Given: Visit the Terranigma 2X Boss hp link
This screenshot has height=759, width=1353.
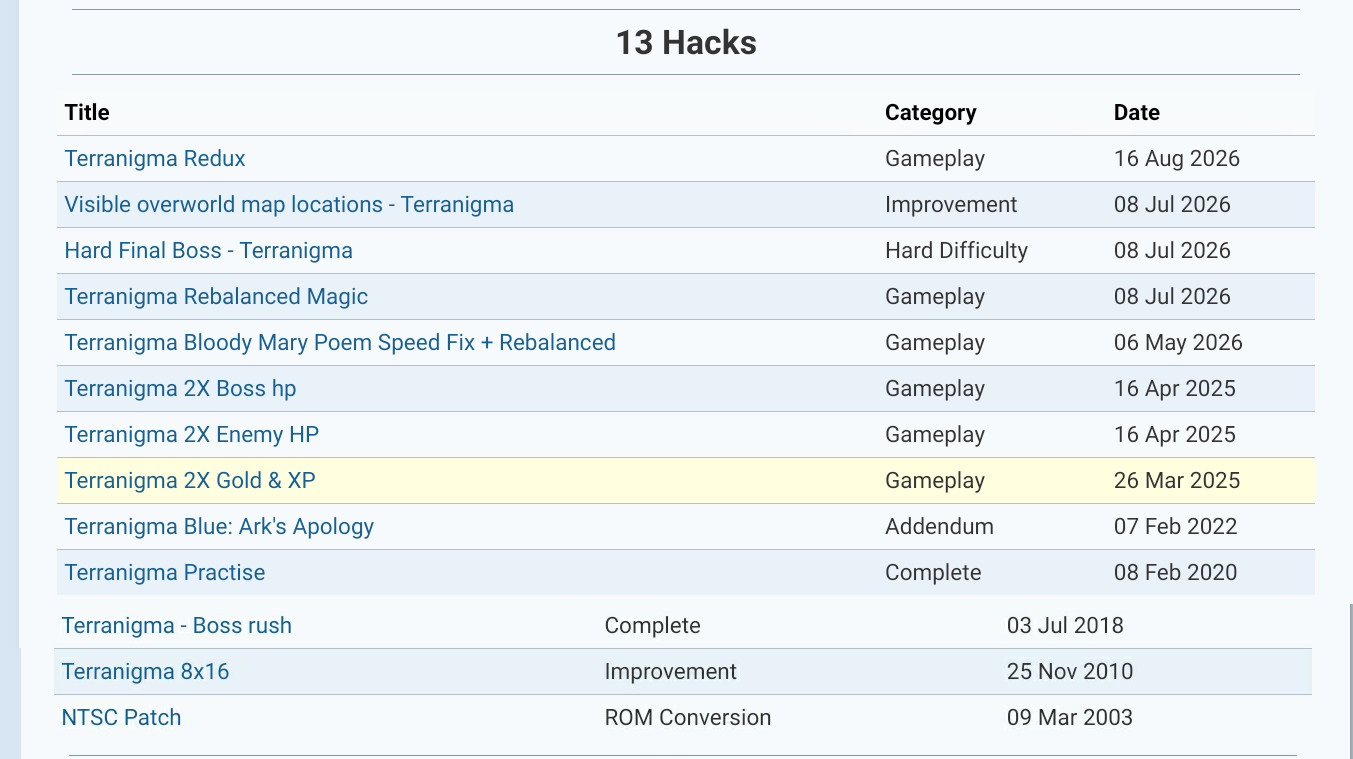Looking at the screenshot, I should [x=181, y=388].
